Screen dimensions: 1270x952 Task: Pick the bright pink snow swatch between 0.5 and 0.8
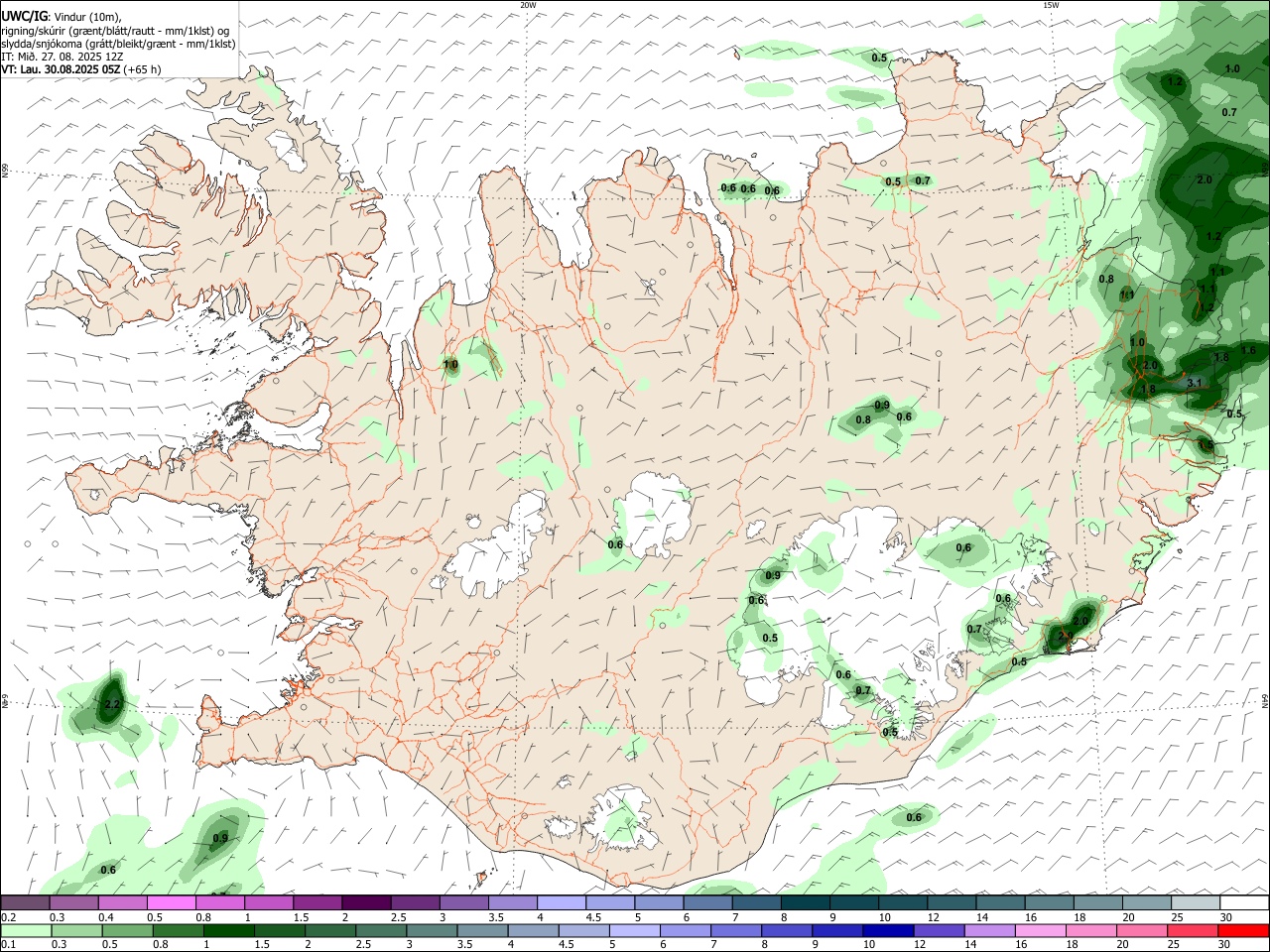pos(172,902)
